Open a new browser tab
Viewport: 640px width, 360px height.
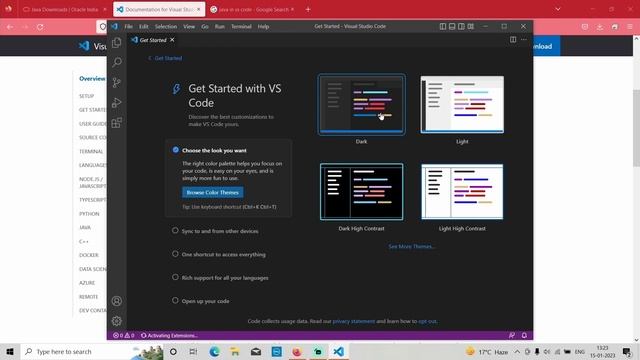click(x=308, y=9)
